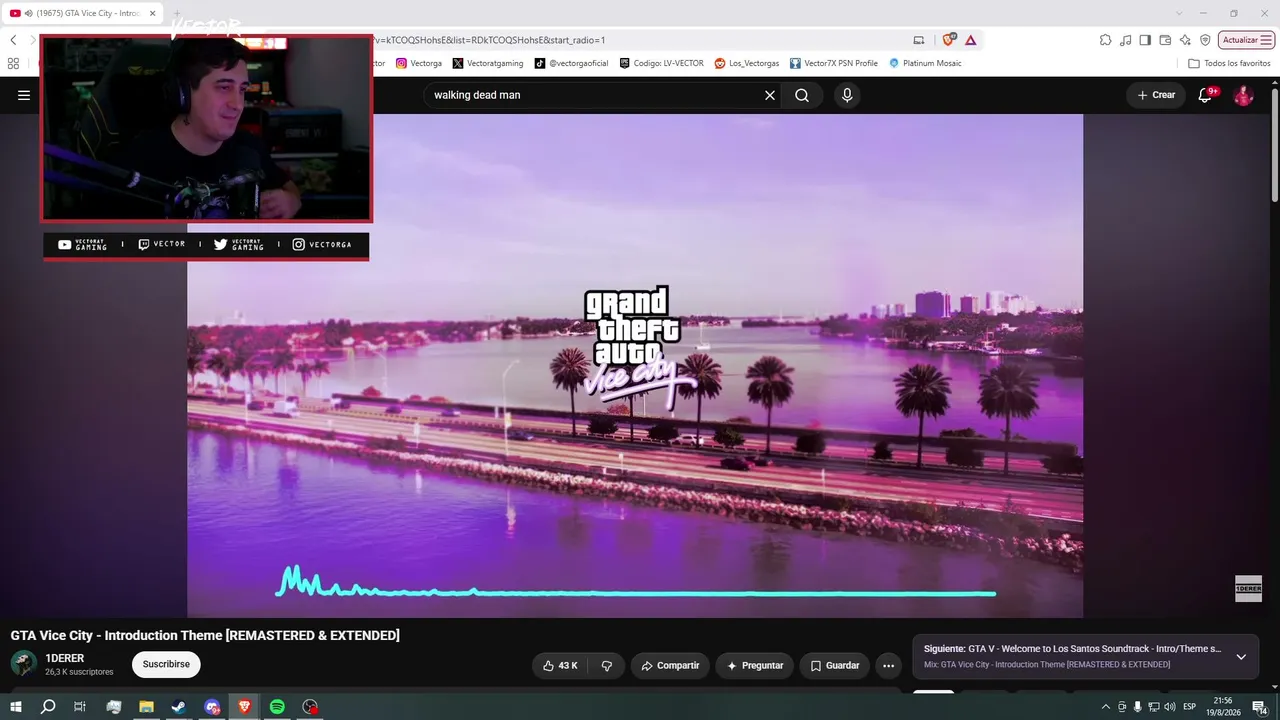Like the video with 43 K button
Screen dimensions: 1280x720
point(560,665)
